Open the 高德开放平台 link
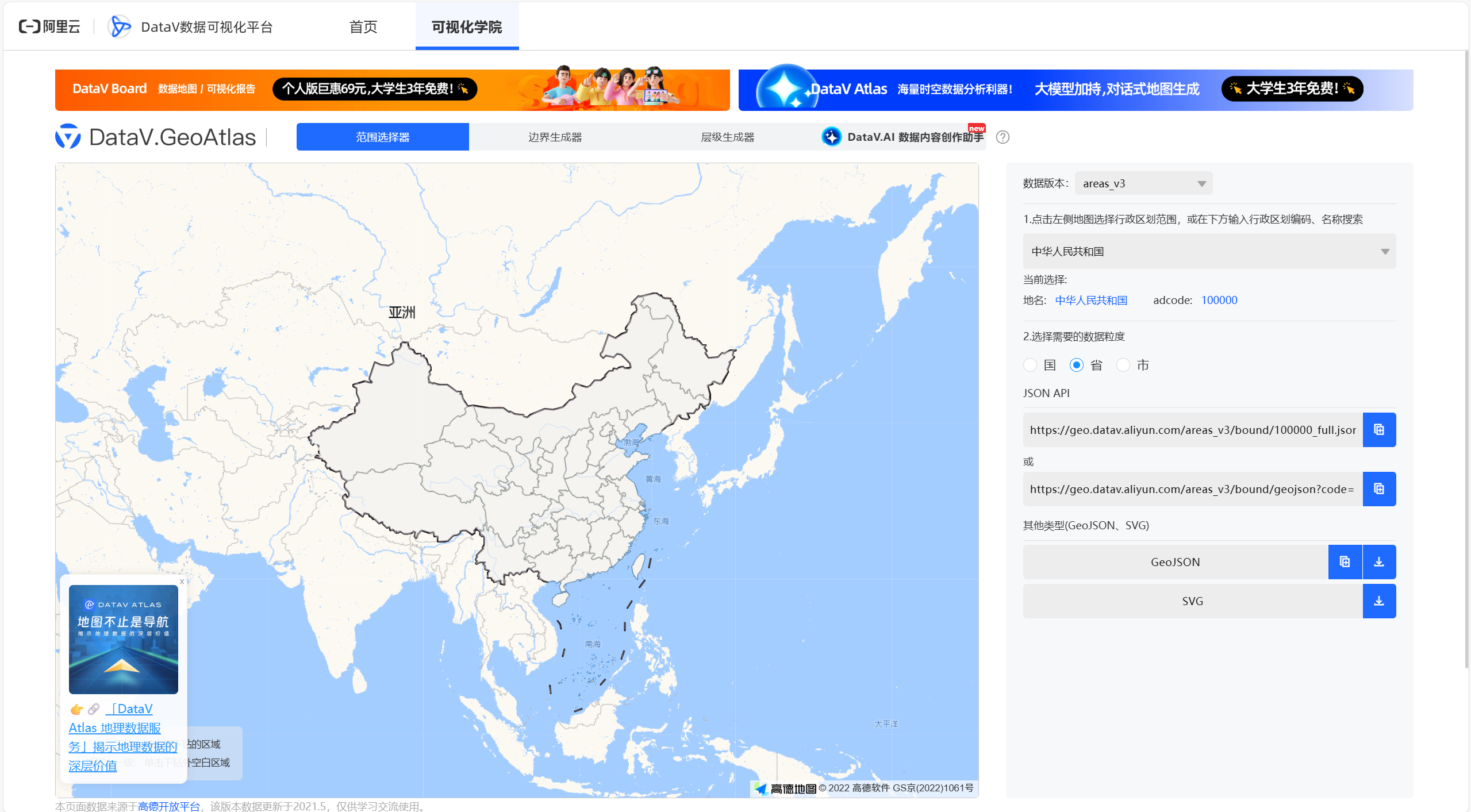The image size is (1471, 812). click(x=168, y=806)
